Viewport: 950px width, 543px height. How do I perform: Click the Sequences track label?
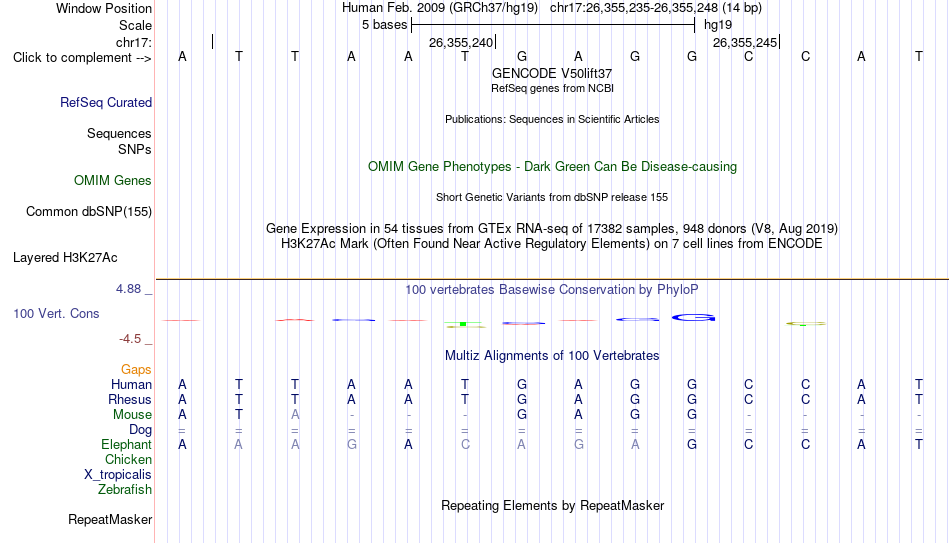pyautogui.click(x=119, y=133)
